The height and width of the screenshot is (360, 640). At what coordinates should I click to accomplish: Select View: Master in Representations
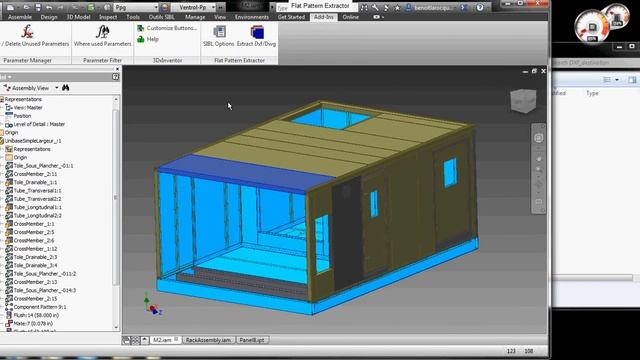[x=28, y=108]
